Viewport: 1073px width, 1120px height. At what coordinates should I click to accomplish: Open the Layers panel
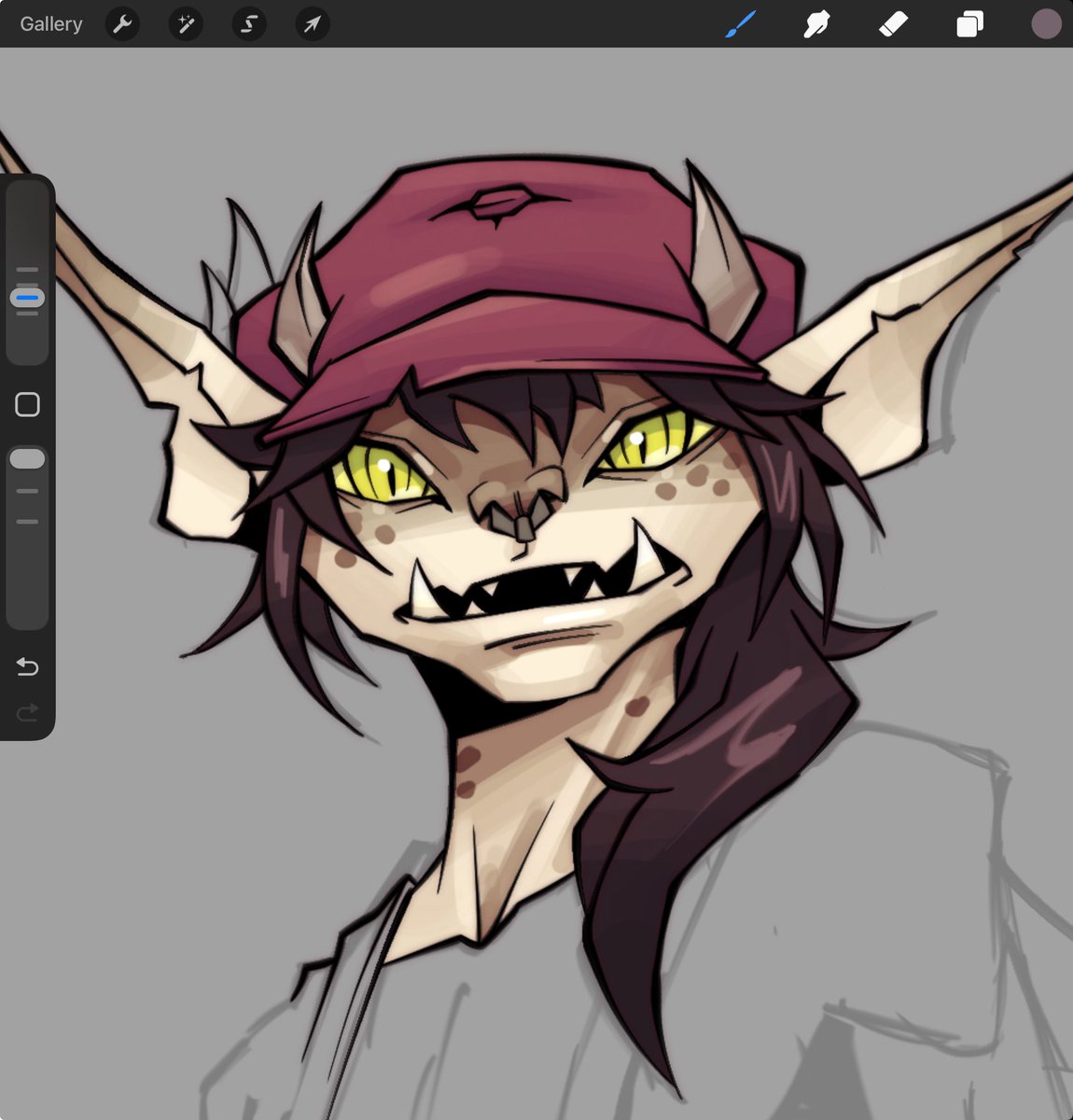(x=969, y=24)
